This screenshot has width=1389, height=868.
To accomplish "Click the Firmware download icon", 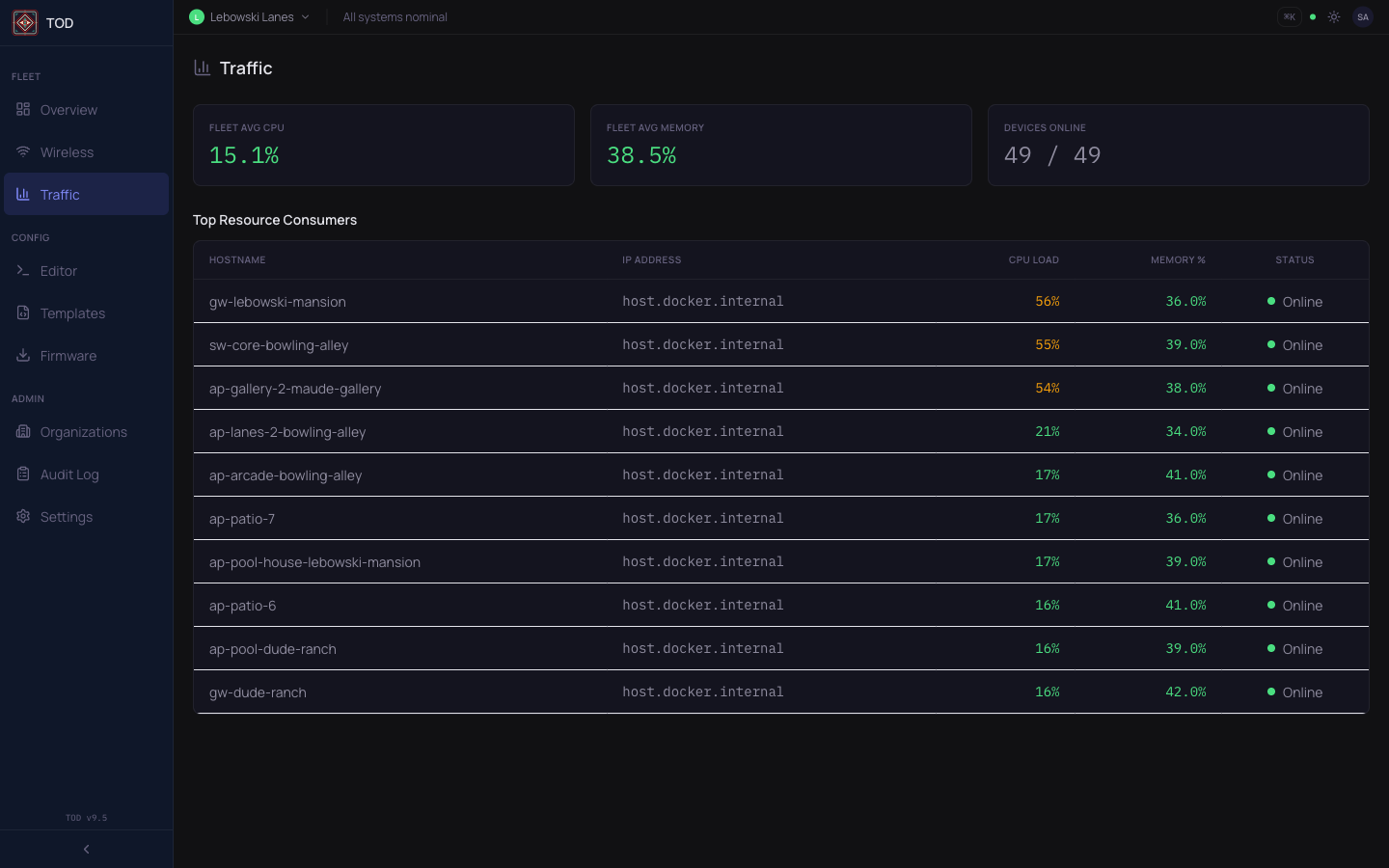I will click(x=23, y=355).
